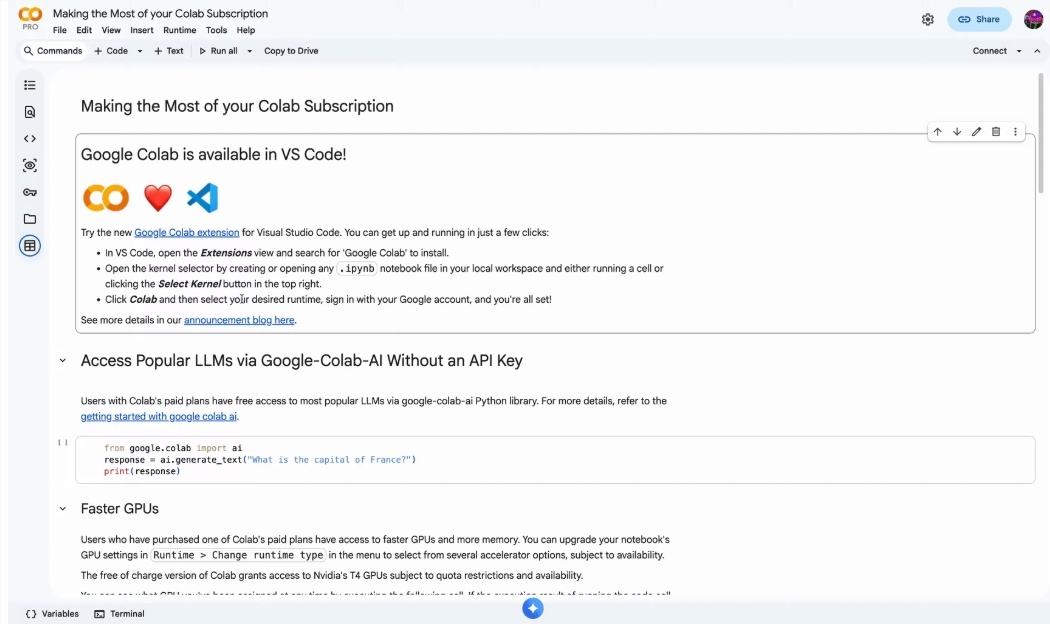Open Find and replace panel
The width and height of the screenshot is (1050, 624).
(x=29, y=111)
